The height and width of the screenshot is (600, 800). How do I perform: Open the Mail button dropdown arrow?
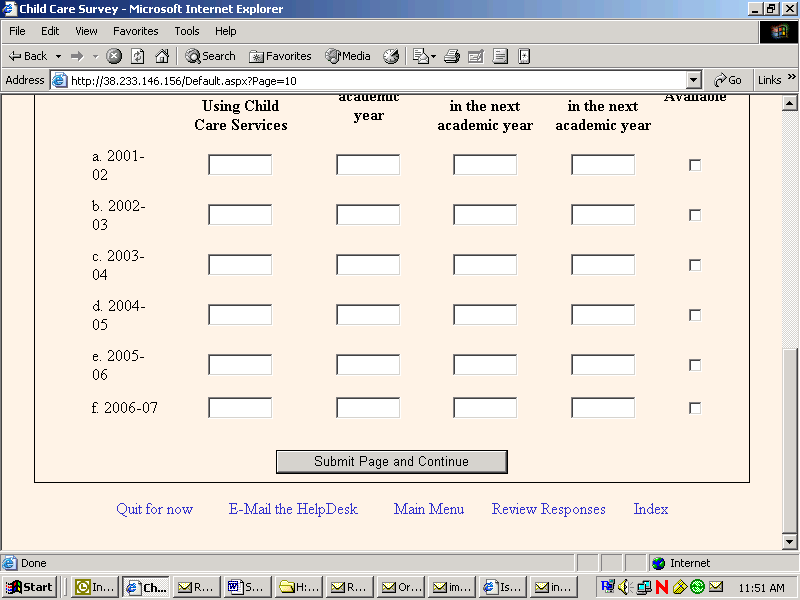point(434,56)
